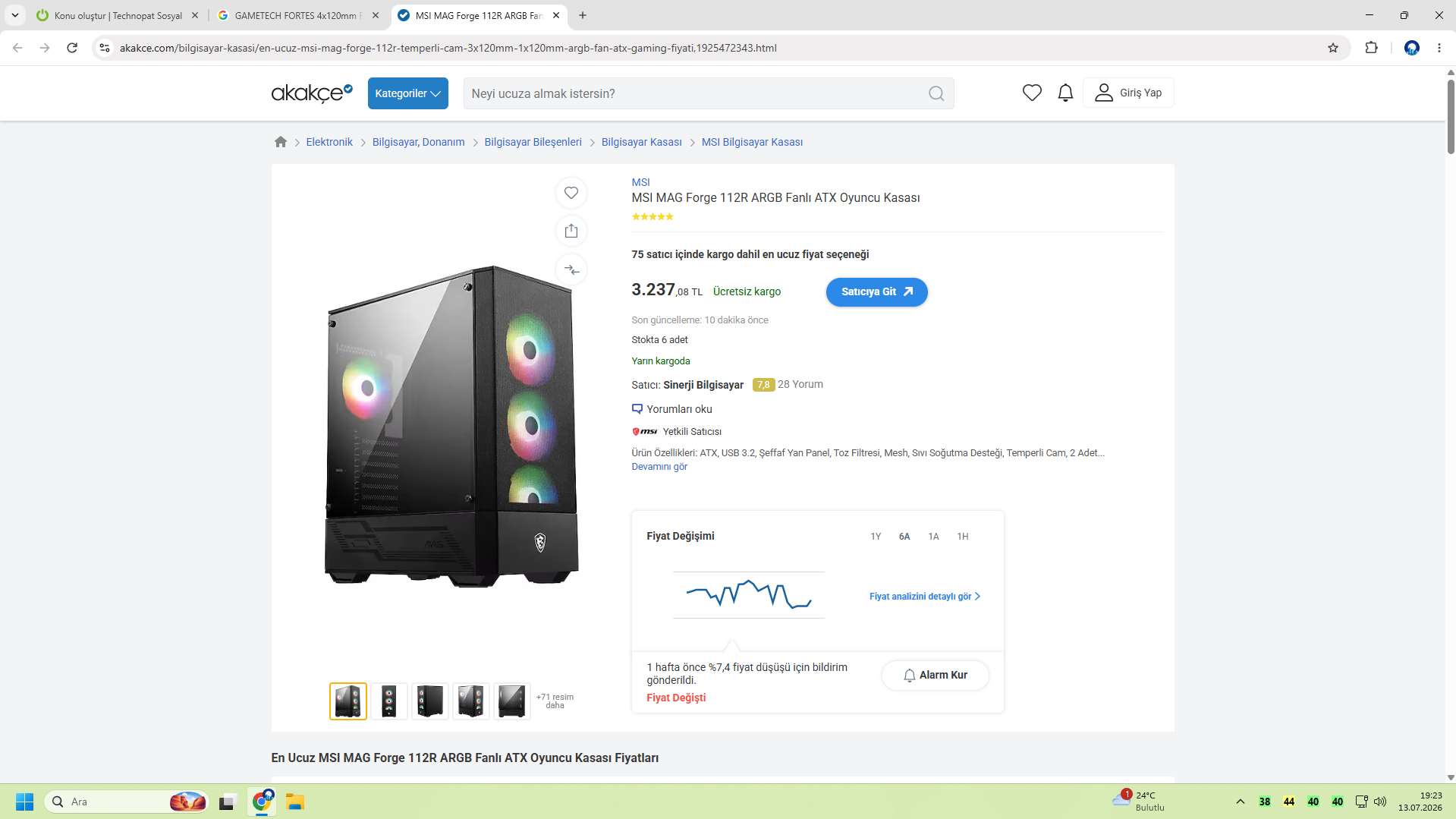Open Fiyat analizini detaylı gör link

[x=925, y=597]
